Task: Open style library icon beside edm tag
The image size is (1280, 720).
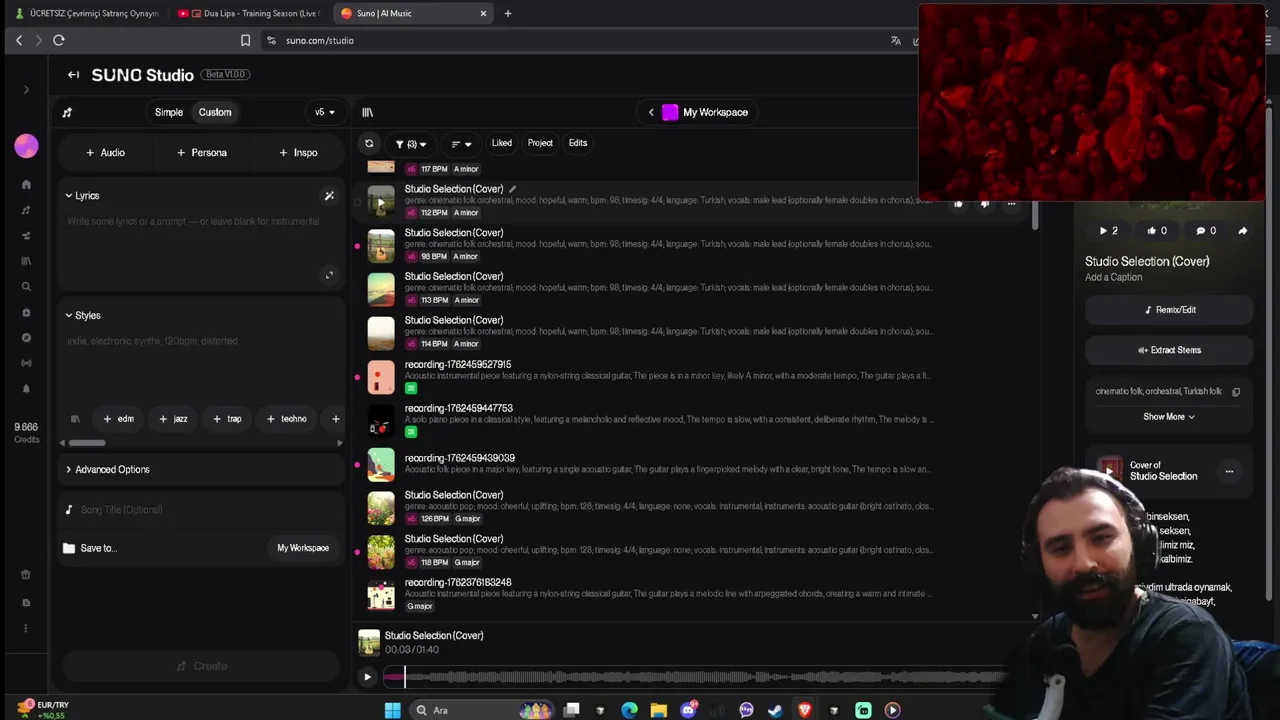Action: (x=75, y=419)
